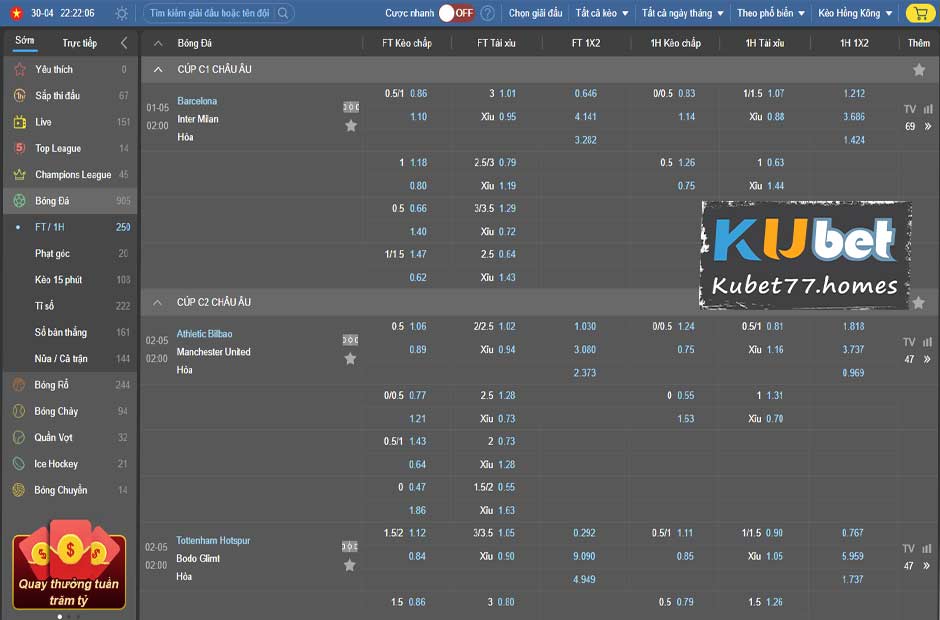Open the Tottenham Hotspur team link
Viewport: 940px width, 620px height.
(213, 540)
